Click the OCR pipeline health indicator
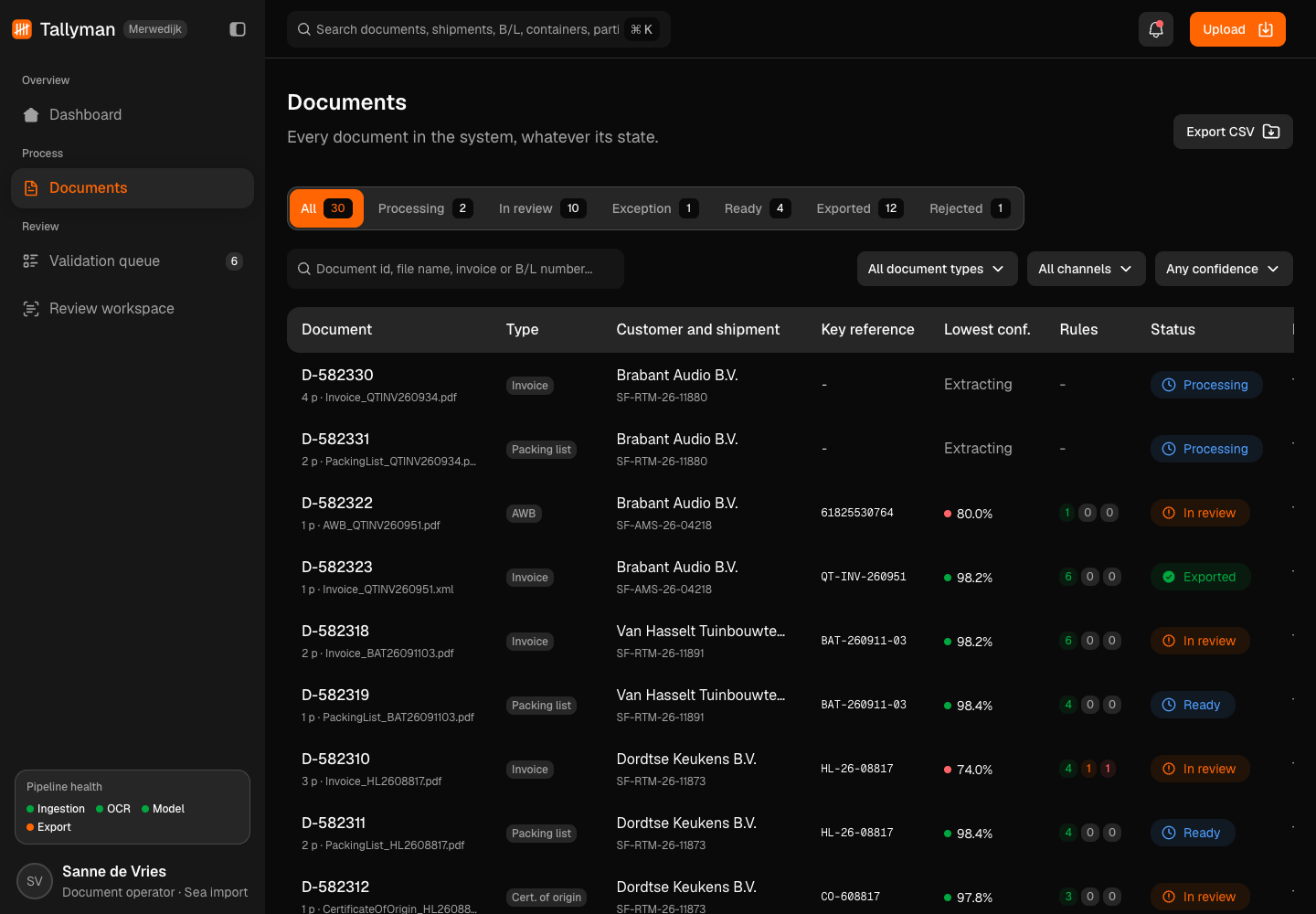 (x=113, y=809)
